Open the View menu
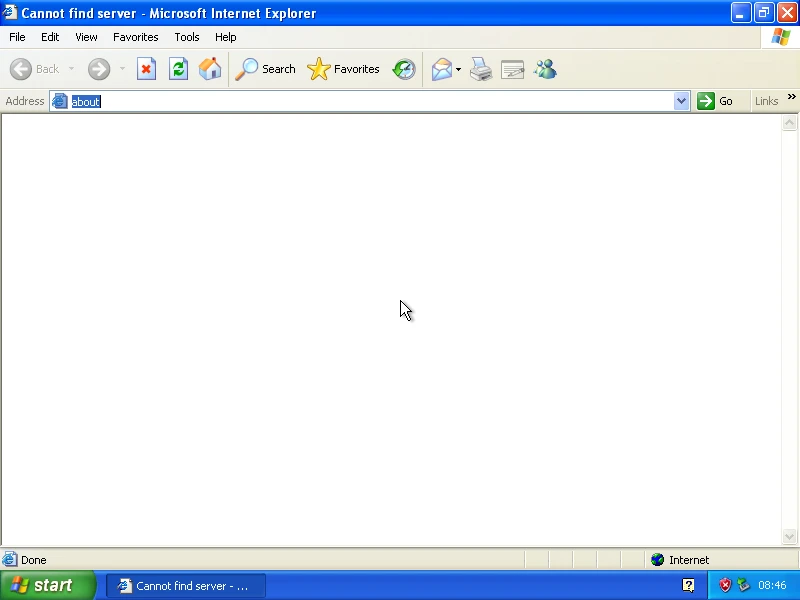800x600 pixels. point(86,37)
